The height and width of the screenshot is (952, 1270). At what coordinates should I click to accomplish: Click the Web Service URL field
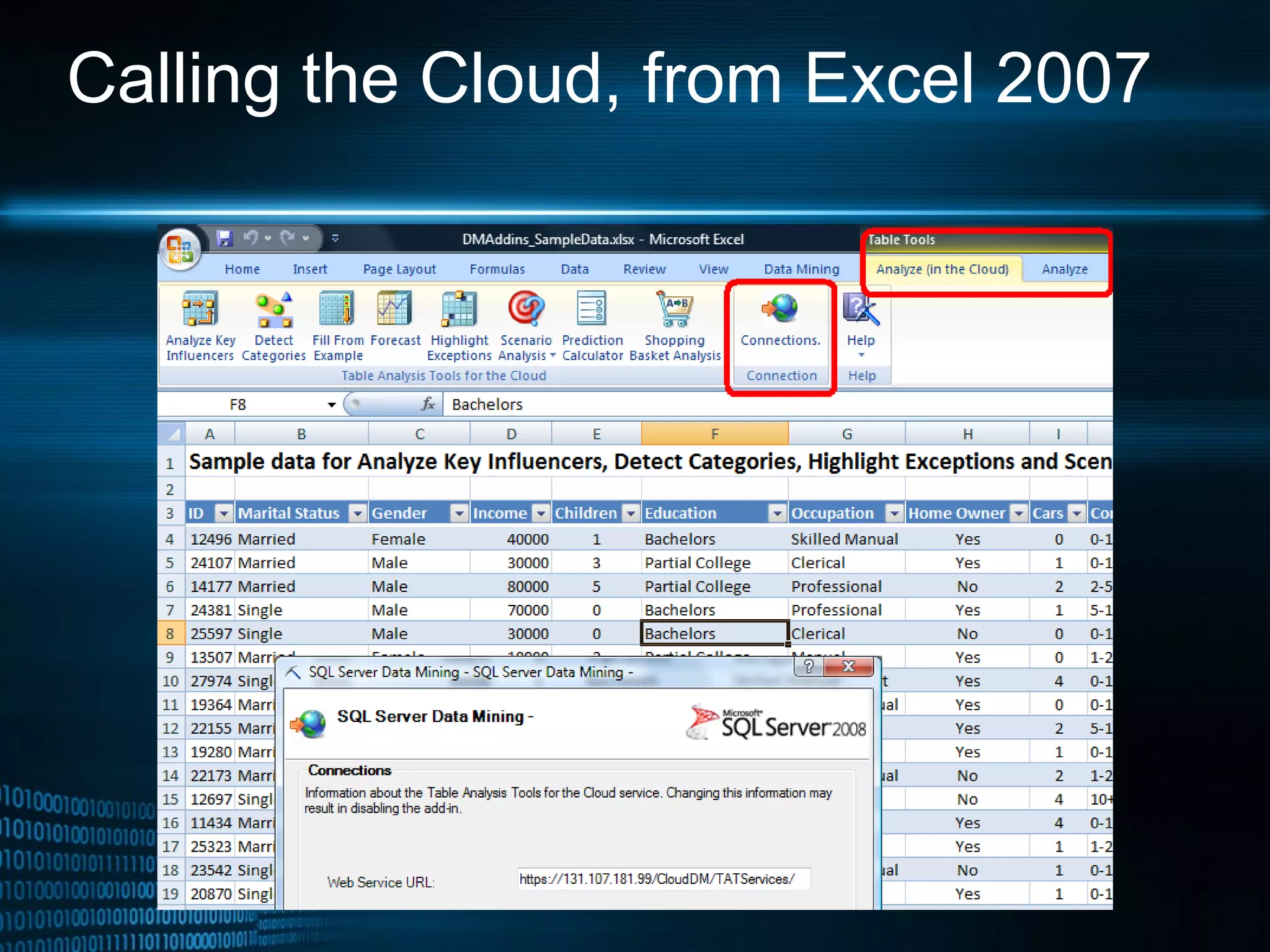[x=664, y=879]
